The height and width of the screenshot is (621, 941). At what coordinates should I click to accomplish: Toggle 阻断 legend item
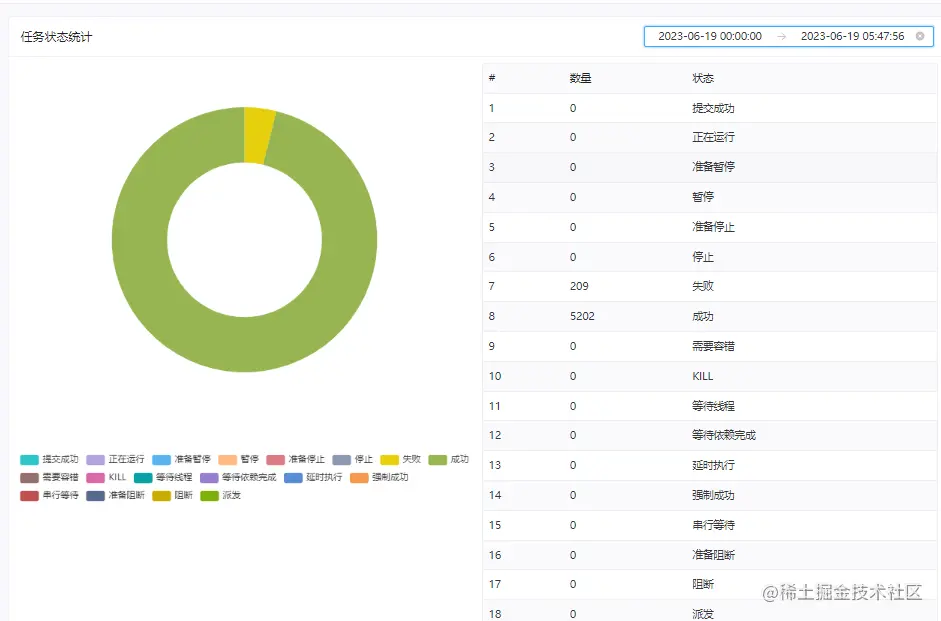tap(172, 496)
